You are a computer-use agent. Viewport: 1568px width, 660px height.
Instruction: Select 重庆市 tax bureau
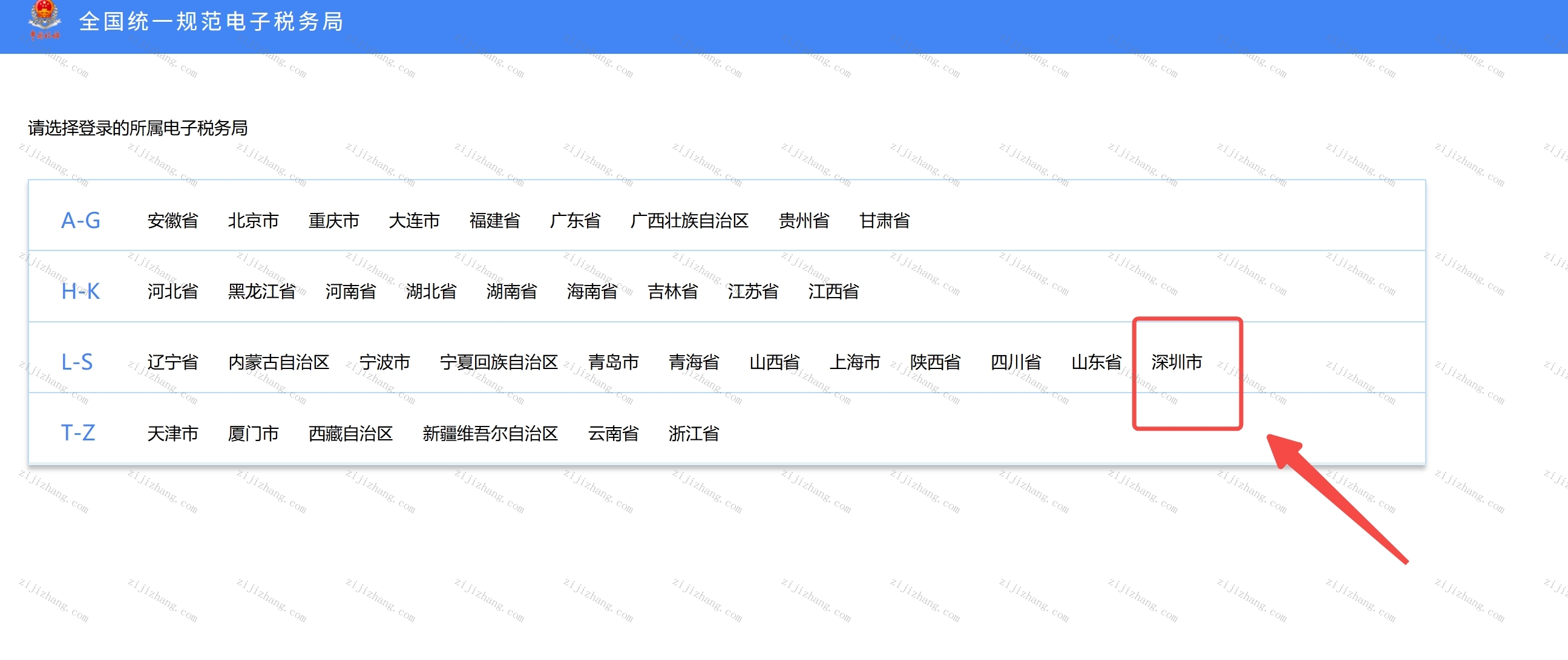(x=333, y=220)
